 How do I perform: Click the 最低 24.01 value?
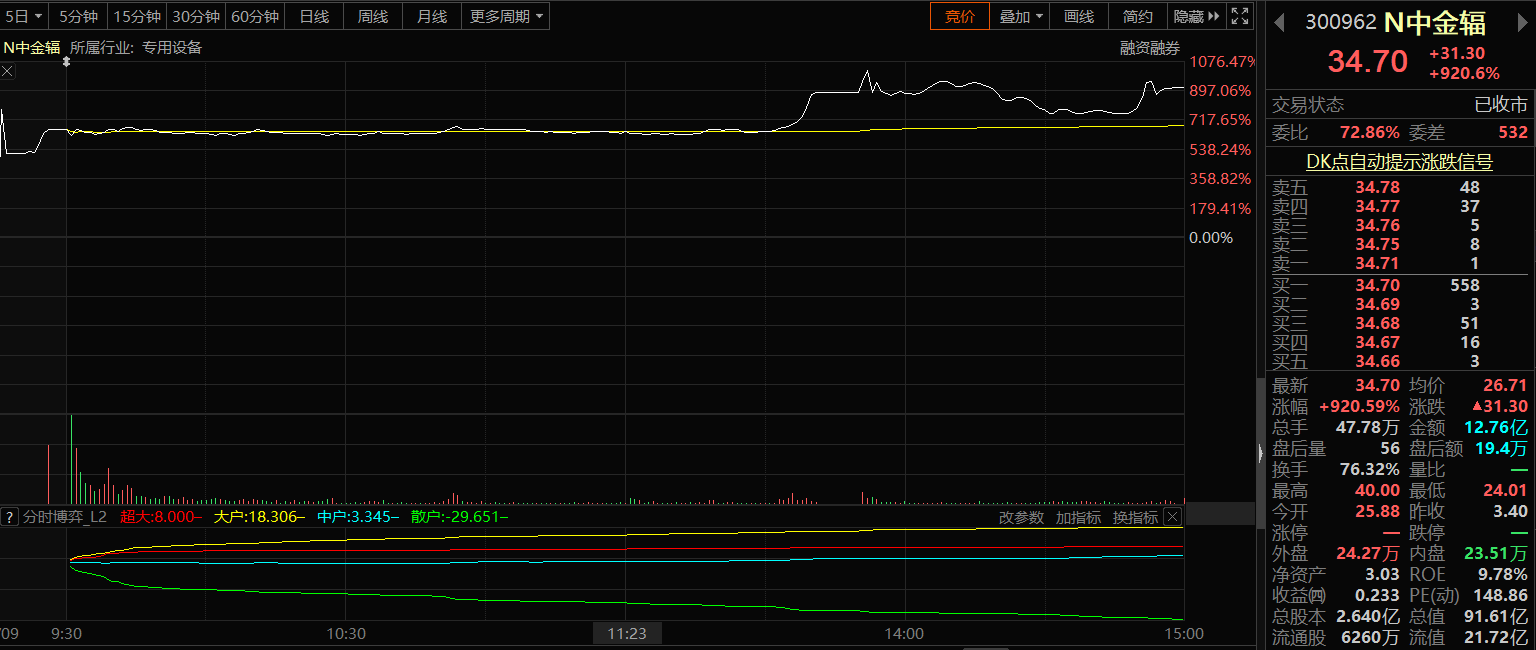pyautogui.click(x=1506, y=490)
